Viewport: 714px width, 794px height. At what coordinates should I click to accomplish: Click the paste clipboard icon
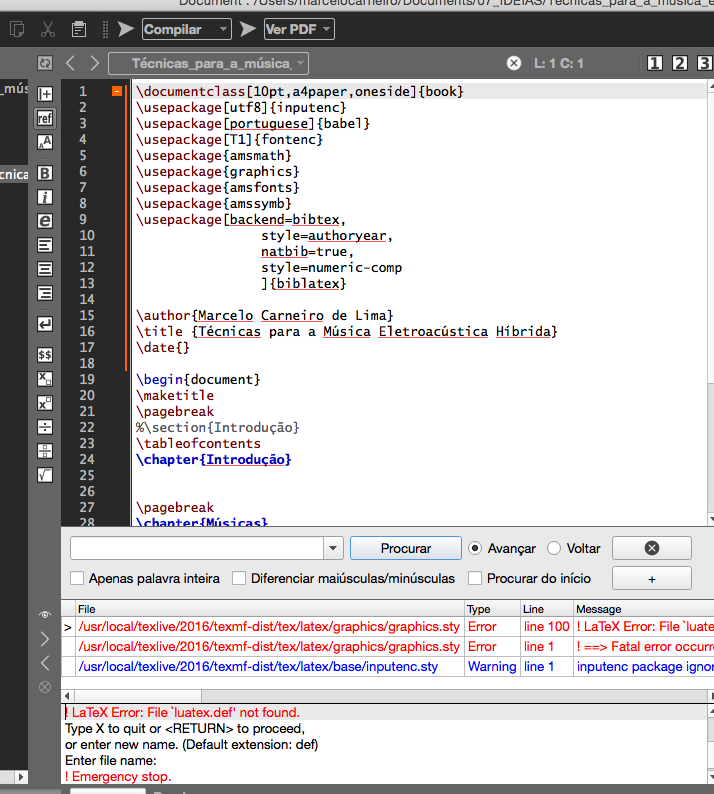click(78, 29)
